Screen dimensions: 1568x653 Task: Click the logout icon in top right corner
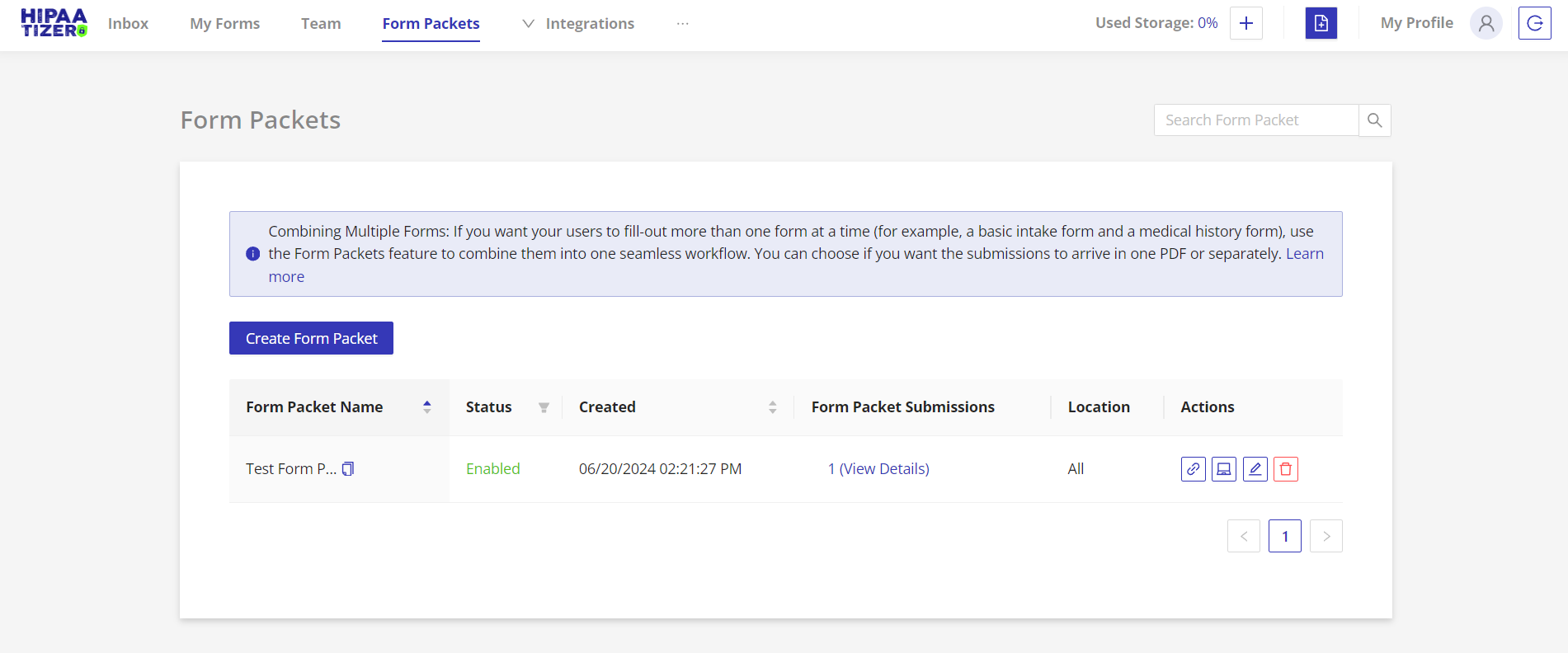1534,23
